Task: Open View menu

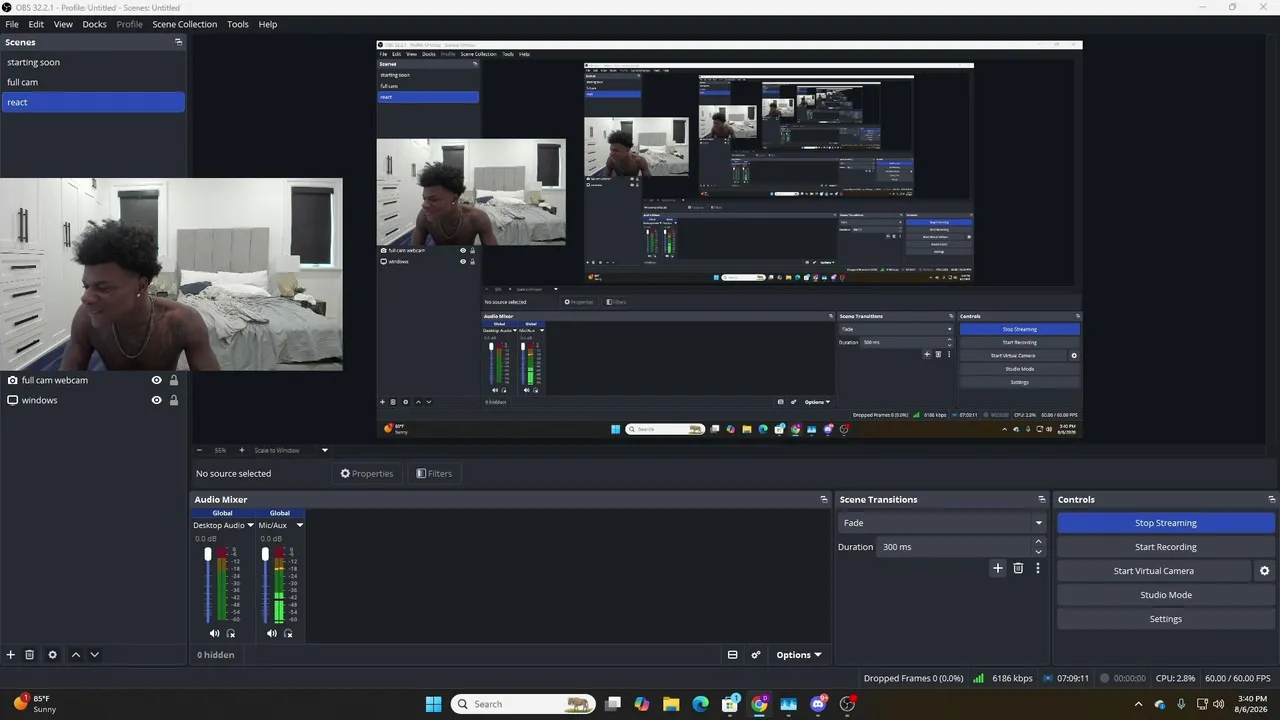Action: tap(63, 24)
